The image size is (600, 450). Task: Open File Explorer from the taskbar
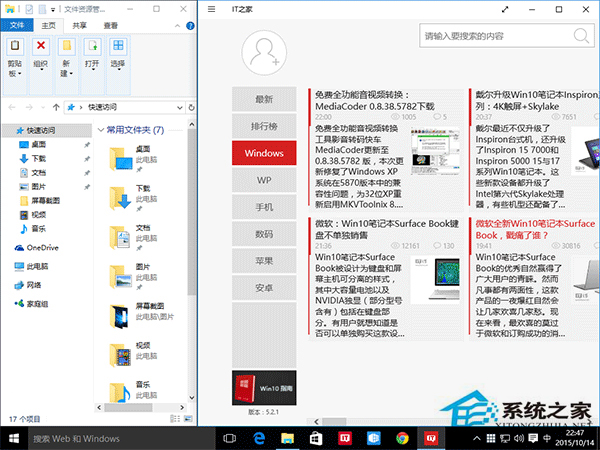(287, 439)
